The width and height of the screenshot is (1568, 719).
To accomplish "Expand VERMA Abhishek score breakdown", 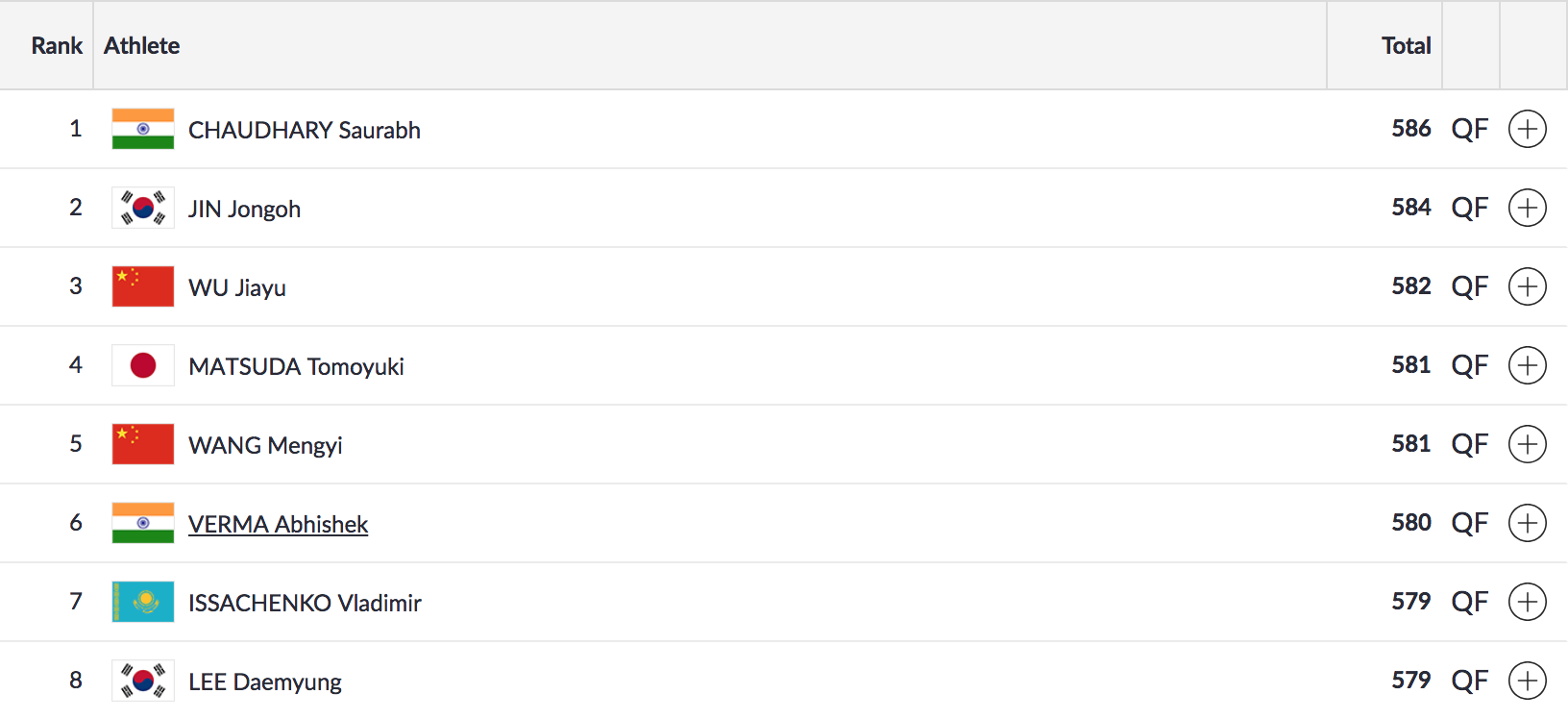I will (1527, 523).
